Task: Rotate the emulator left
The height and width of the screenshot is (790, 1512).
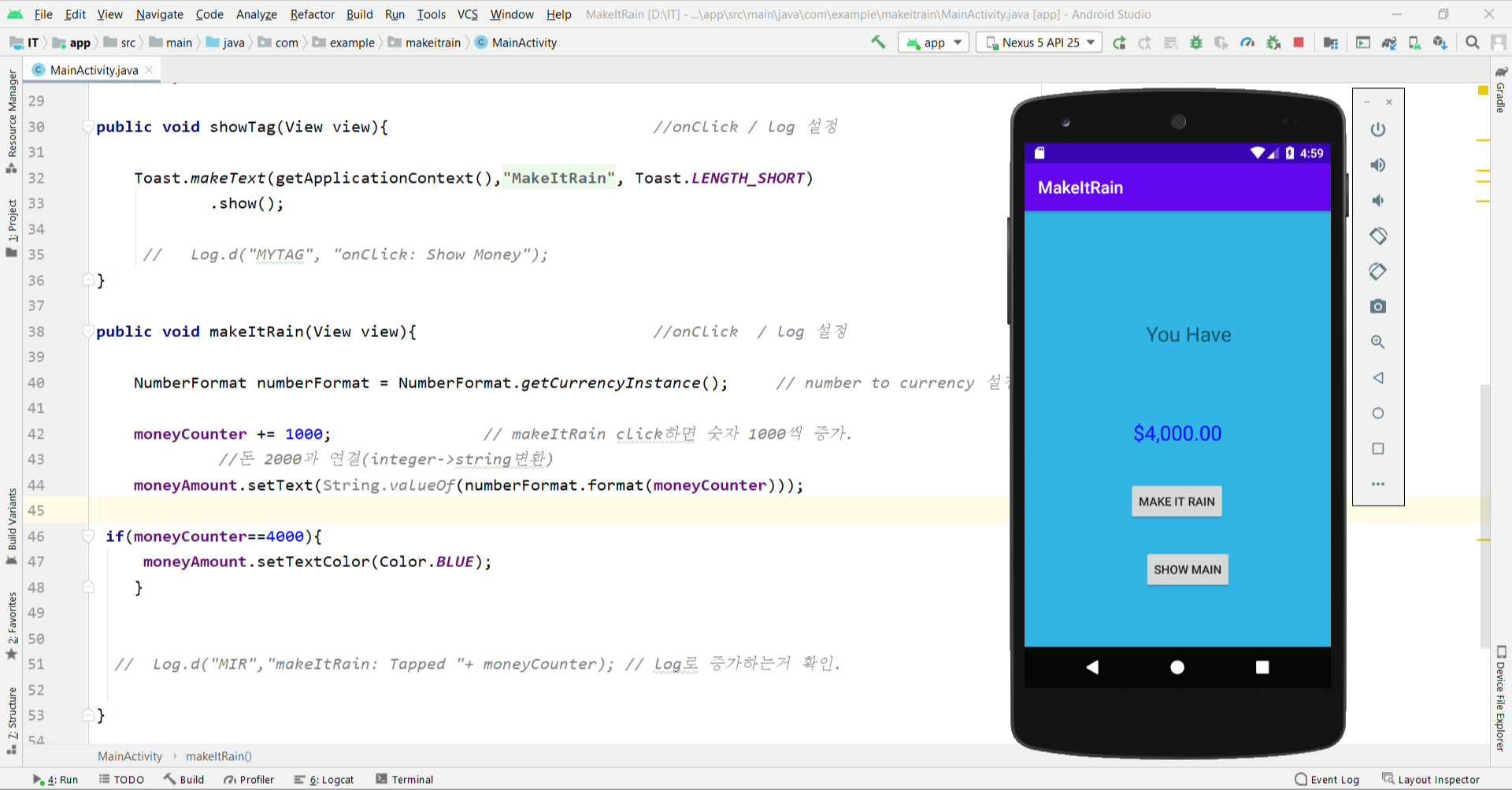Action: 1378,236
